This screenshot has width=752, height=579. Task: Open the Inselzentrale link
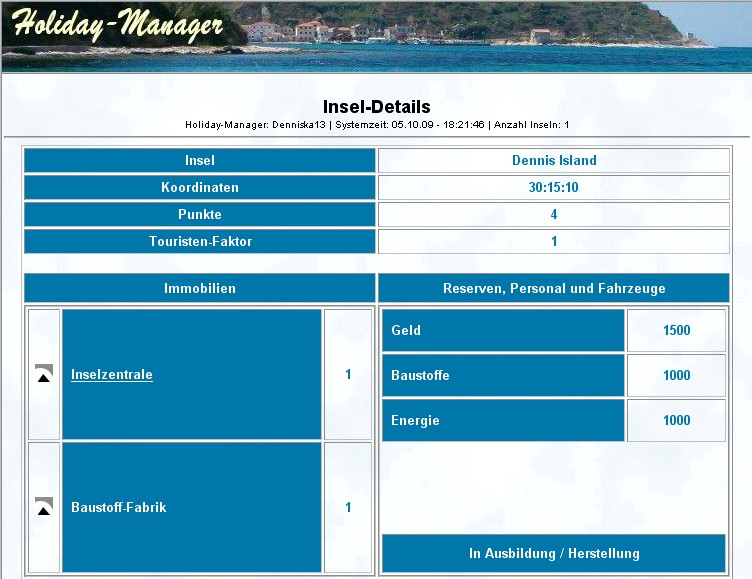[x=112, y=374]
